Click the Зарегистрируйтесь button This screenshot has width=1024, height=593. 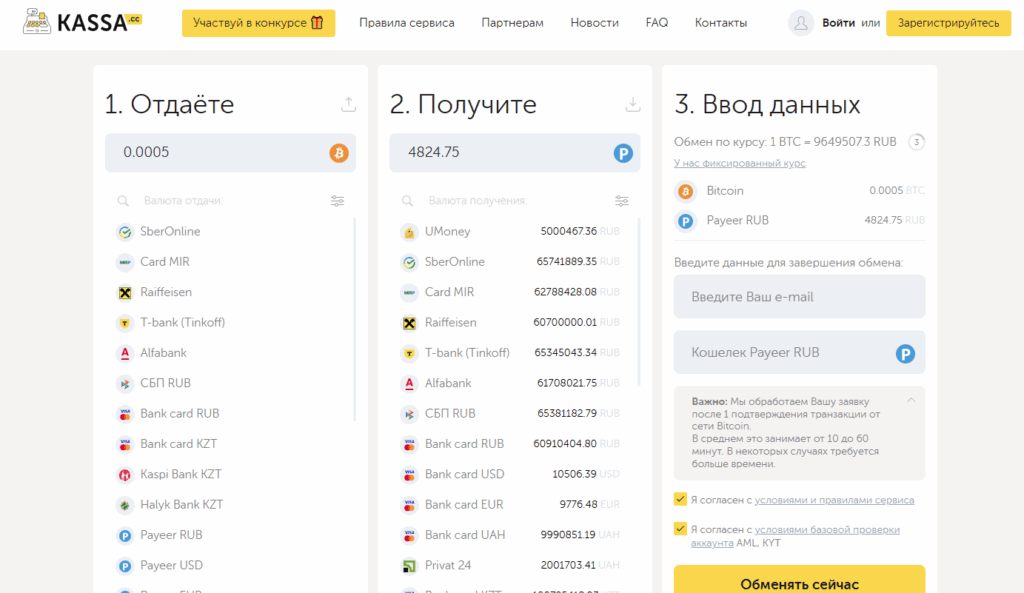[948, 23]
